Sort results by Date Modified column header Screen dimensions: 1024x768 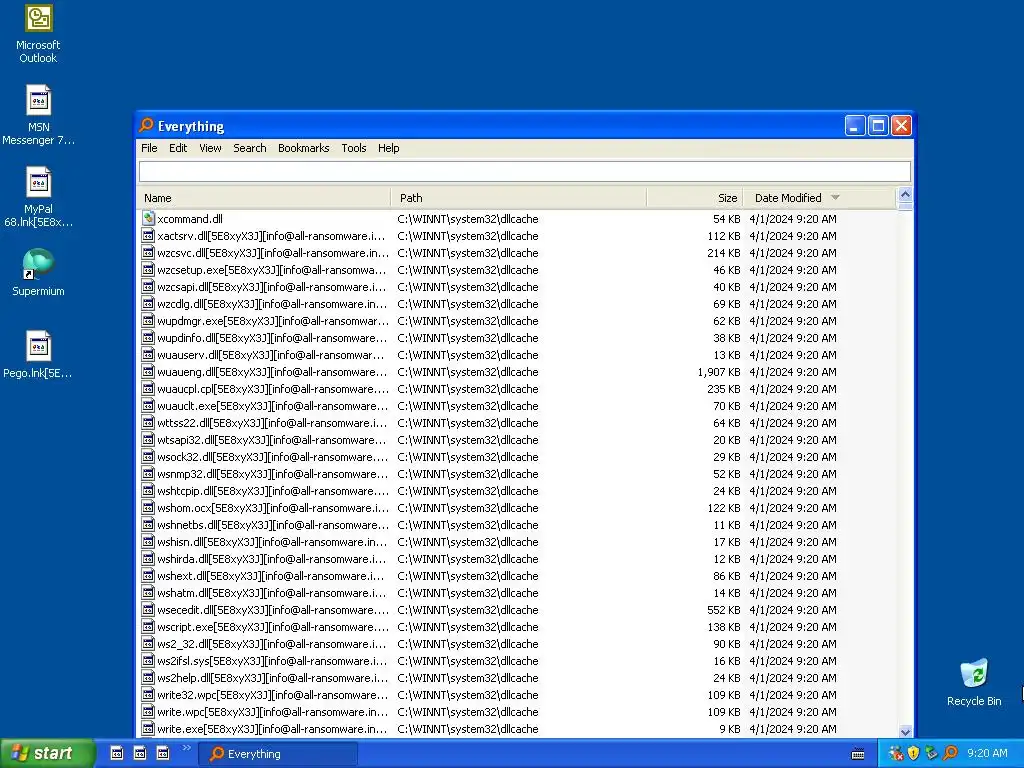820,198
